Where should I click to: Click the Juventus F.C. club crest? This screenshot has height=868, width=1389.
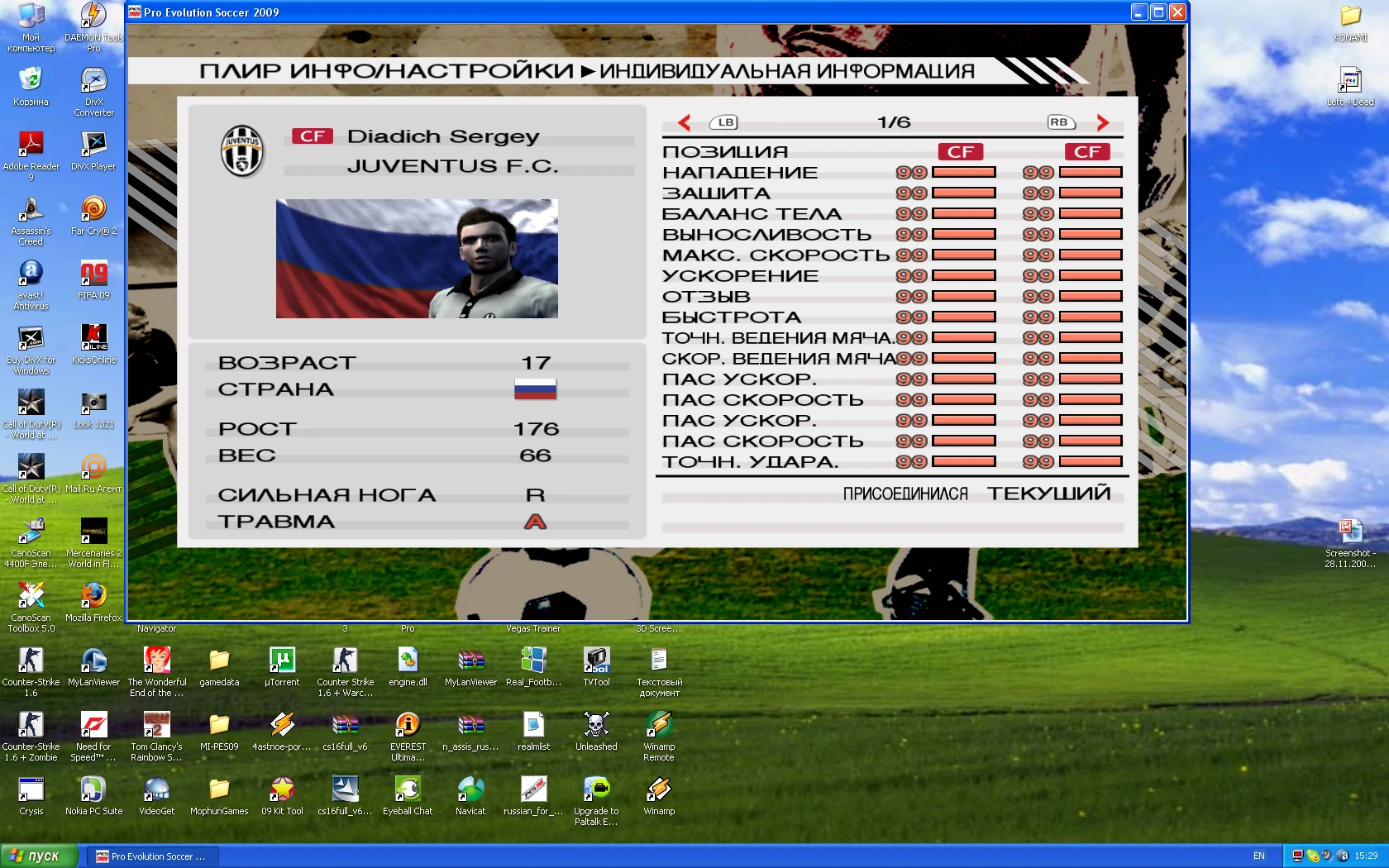coord(241,152)
